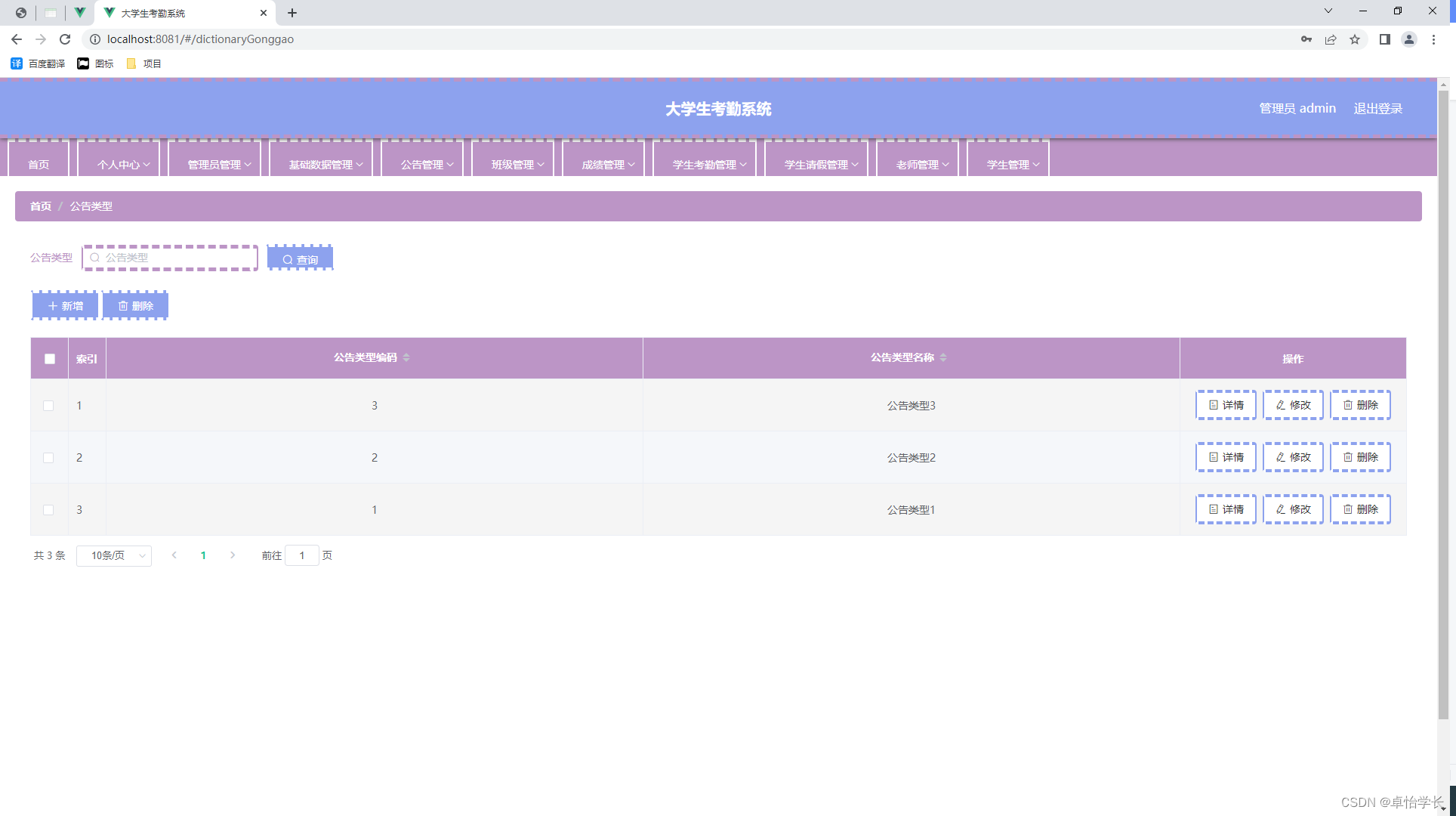Screen dimensions: 1456x816
Task: Delete 公告类型1 row with 删除 button
Action: tap(1360, 510)
